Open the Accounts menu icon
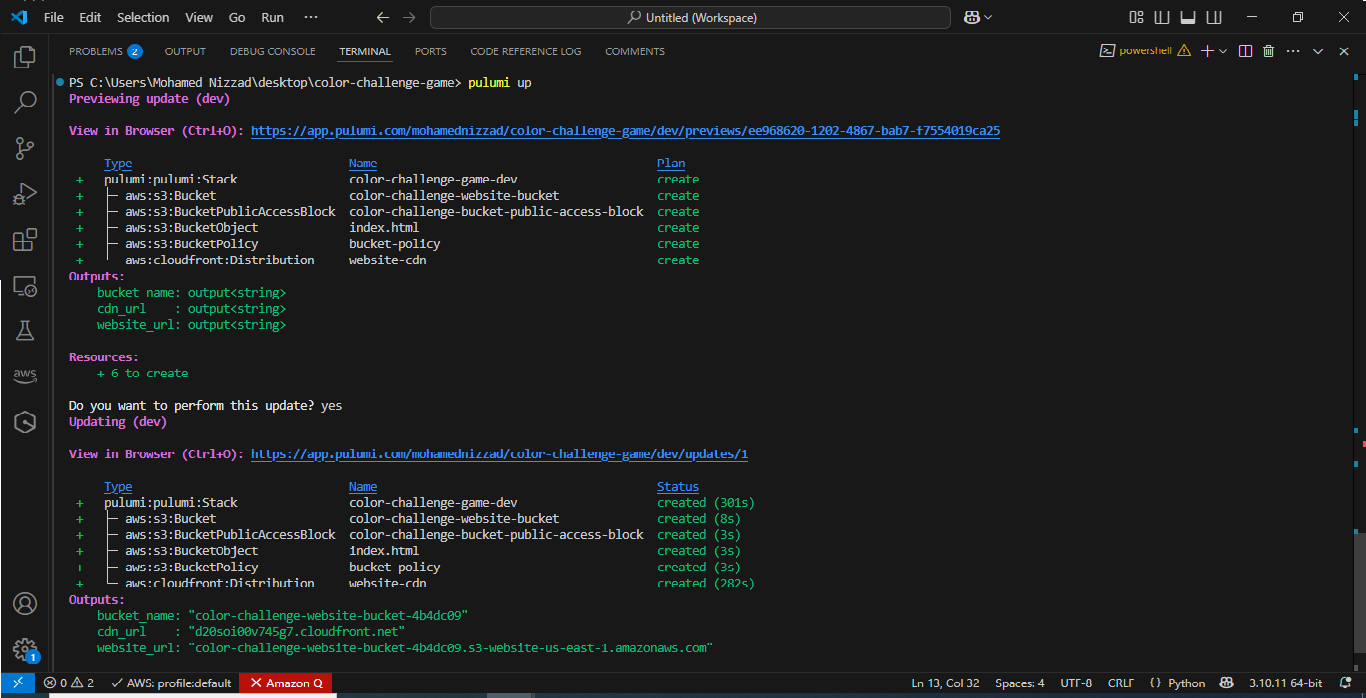 coord(25,604)
